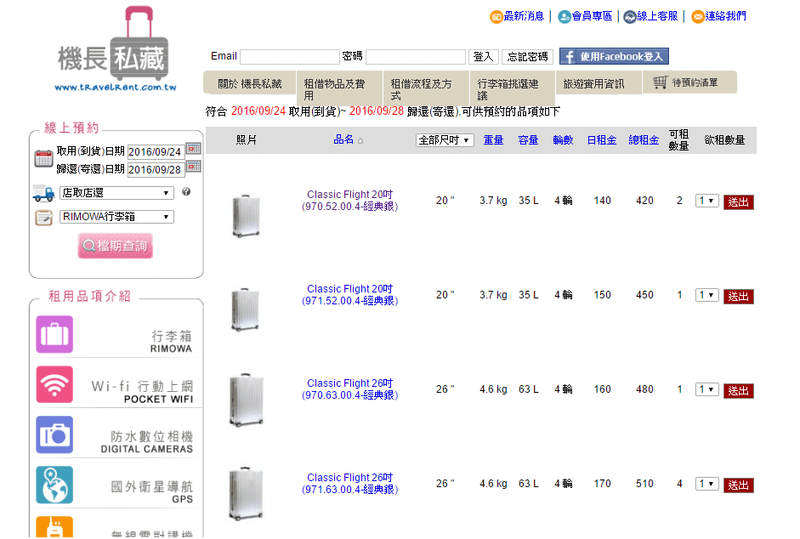Click the 970.63.00.4 suitcase thumbnail
800x539 pixels.
click(x=246, y=400)
